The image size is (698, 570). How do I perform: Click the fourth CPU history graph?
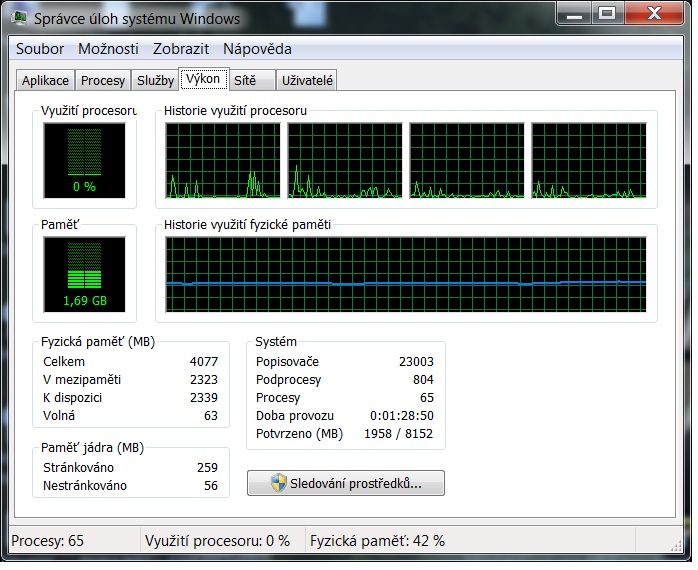pyautogui.click(x=589, y=161)
